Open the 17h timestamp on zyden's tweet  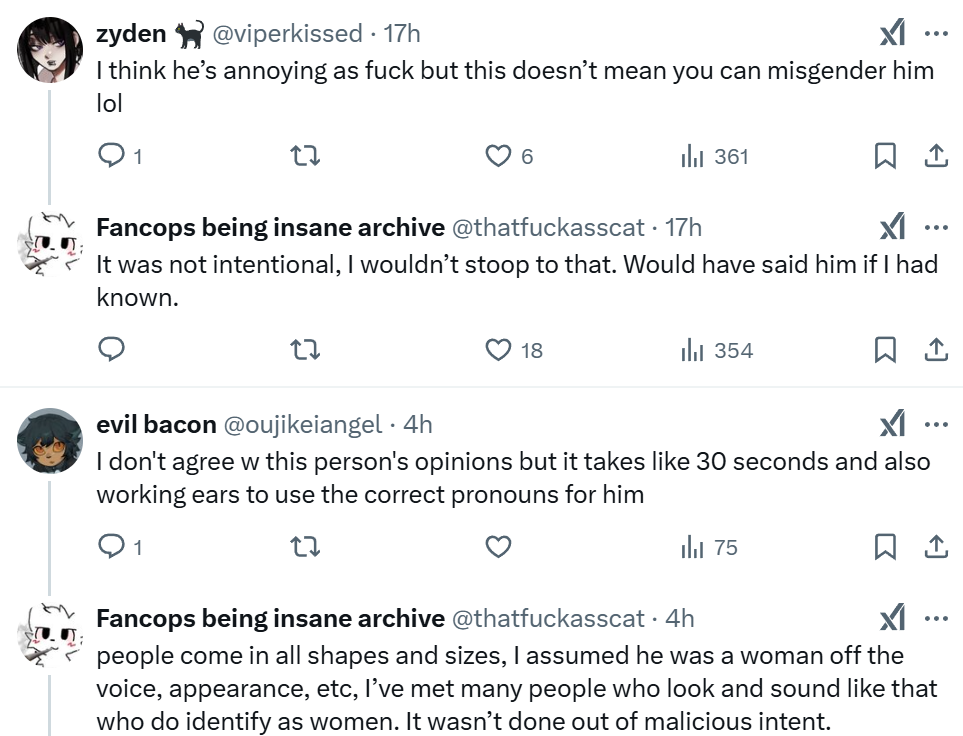coord(402,34)
